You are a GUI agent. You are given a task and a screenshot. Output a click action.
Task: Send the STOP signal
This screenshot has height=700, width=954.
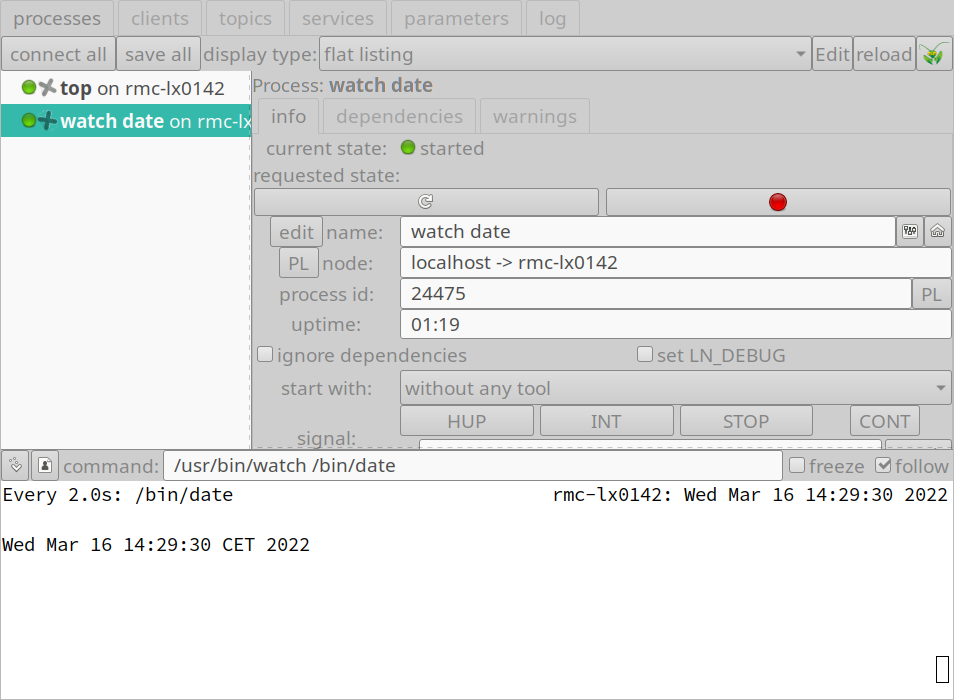pyautogui.click(x=746, y=421)
